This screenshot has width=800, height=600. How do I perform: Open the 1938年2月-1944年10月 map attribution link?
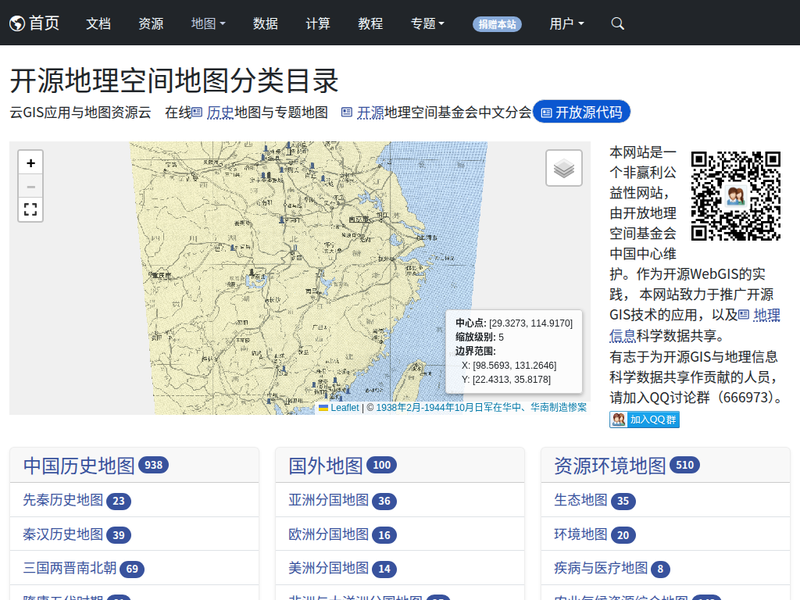point(481,408)
